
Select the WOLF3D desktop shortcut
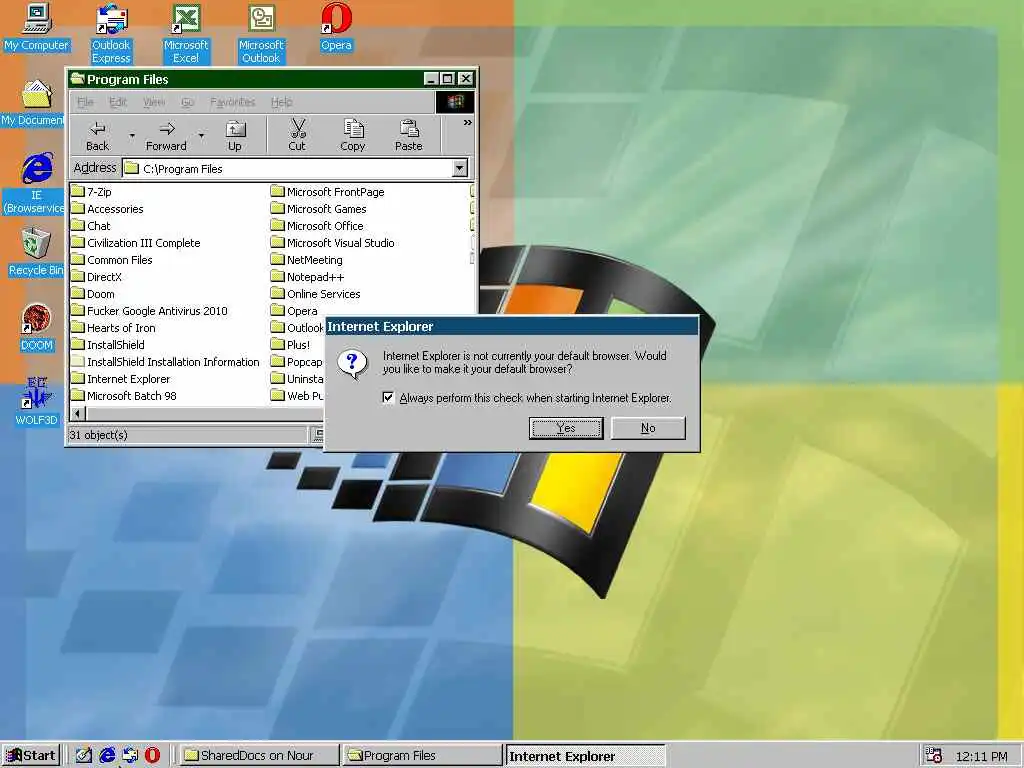37,402
